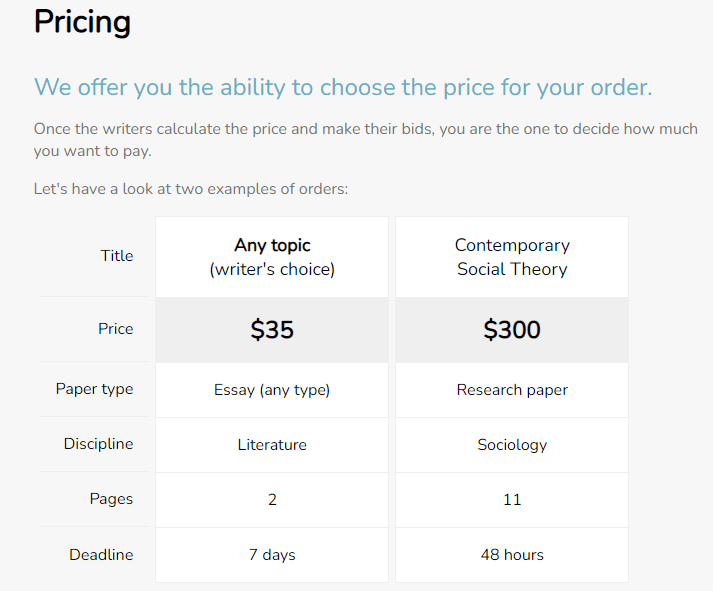Click the Contemporary Social Theory title cell
713x591 pixels.
click(x=512, y=257)
